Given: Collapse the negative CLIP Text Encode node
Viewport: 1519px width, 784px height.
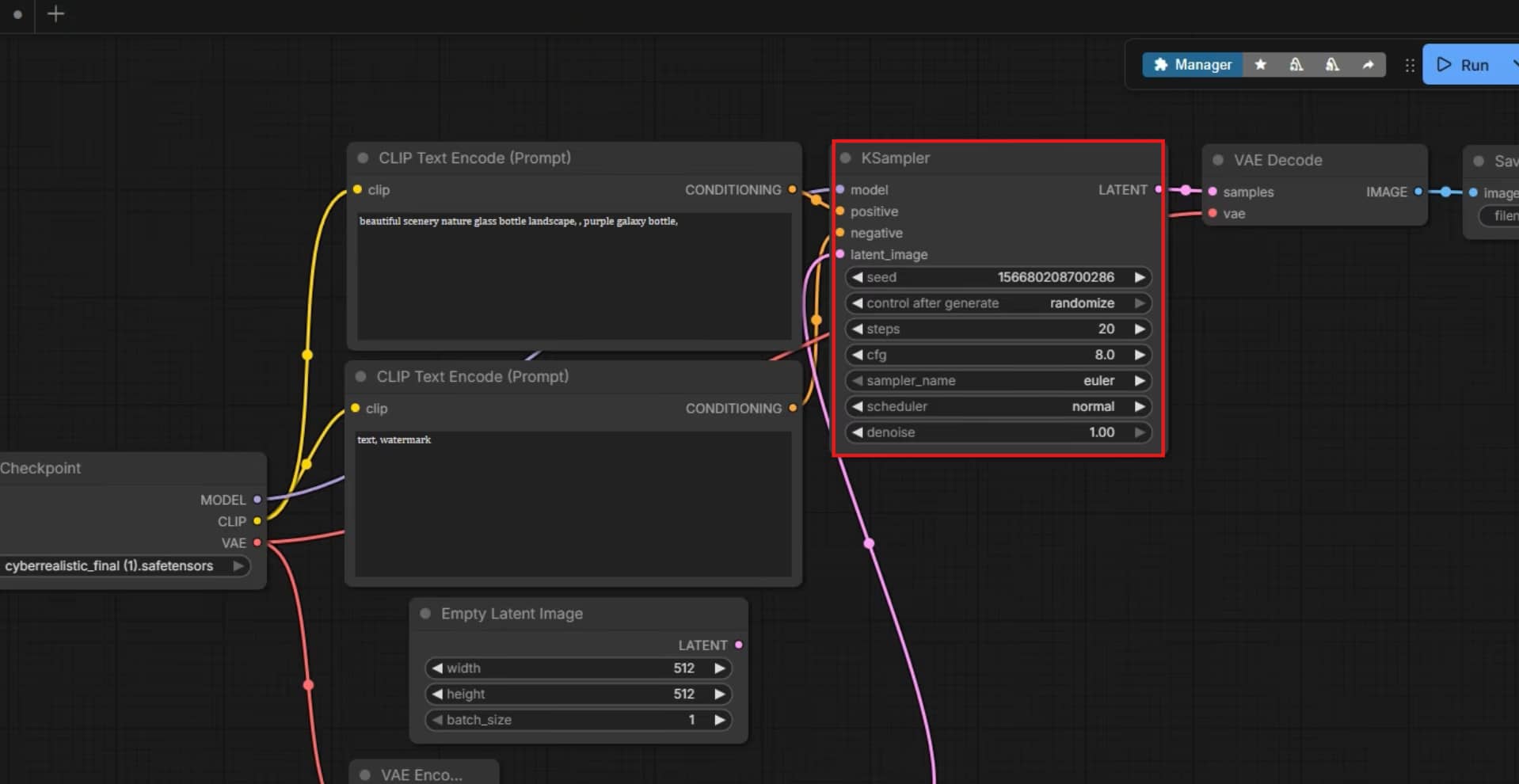Looking at the screenshot, I should [x=361, y=377].
